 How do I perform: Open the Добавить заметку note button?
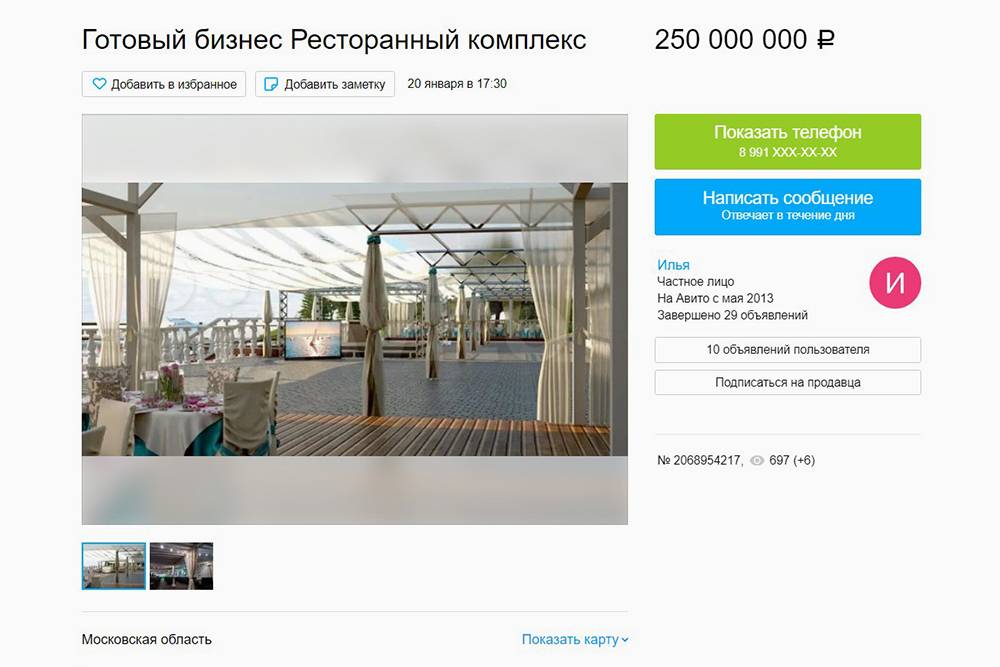[x=325, y=84]
